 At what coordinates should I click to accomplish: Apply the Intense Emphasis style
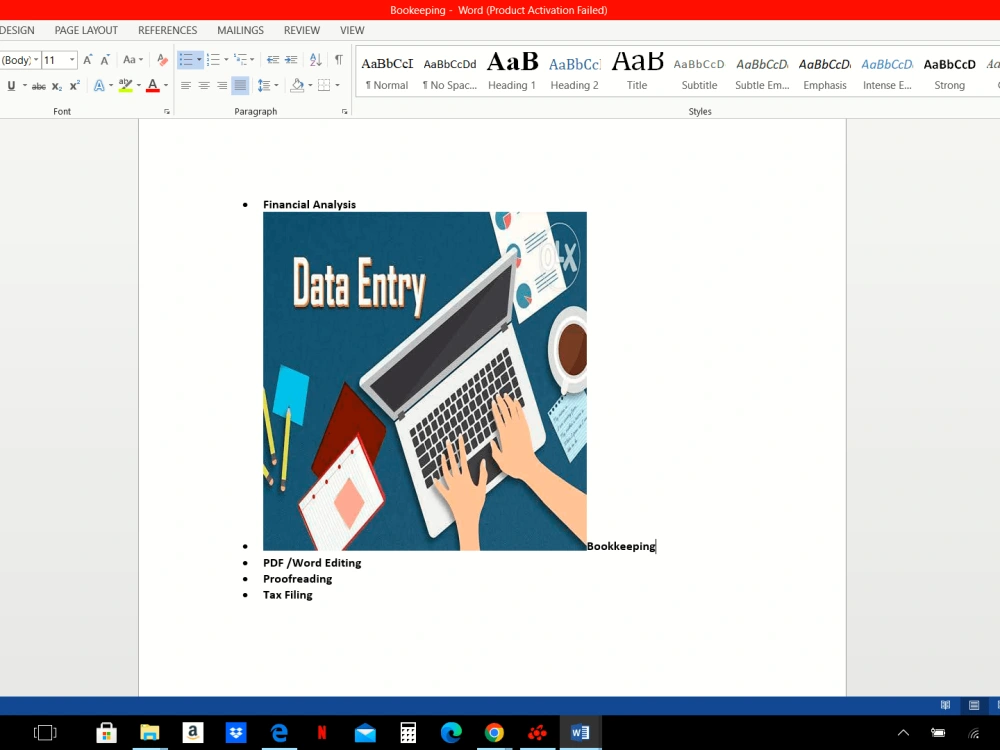[x=887, y=72]
